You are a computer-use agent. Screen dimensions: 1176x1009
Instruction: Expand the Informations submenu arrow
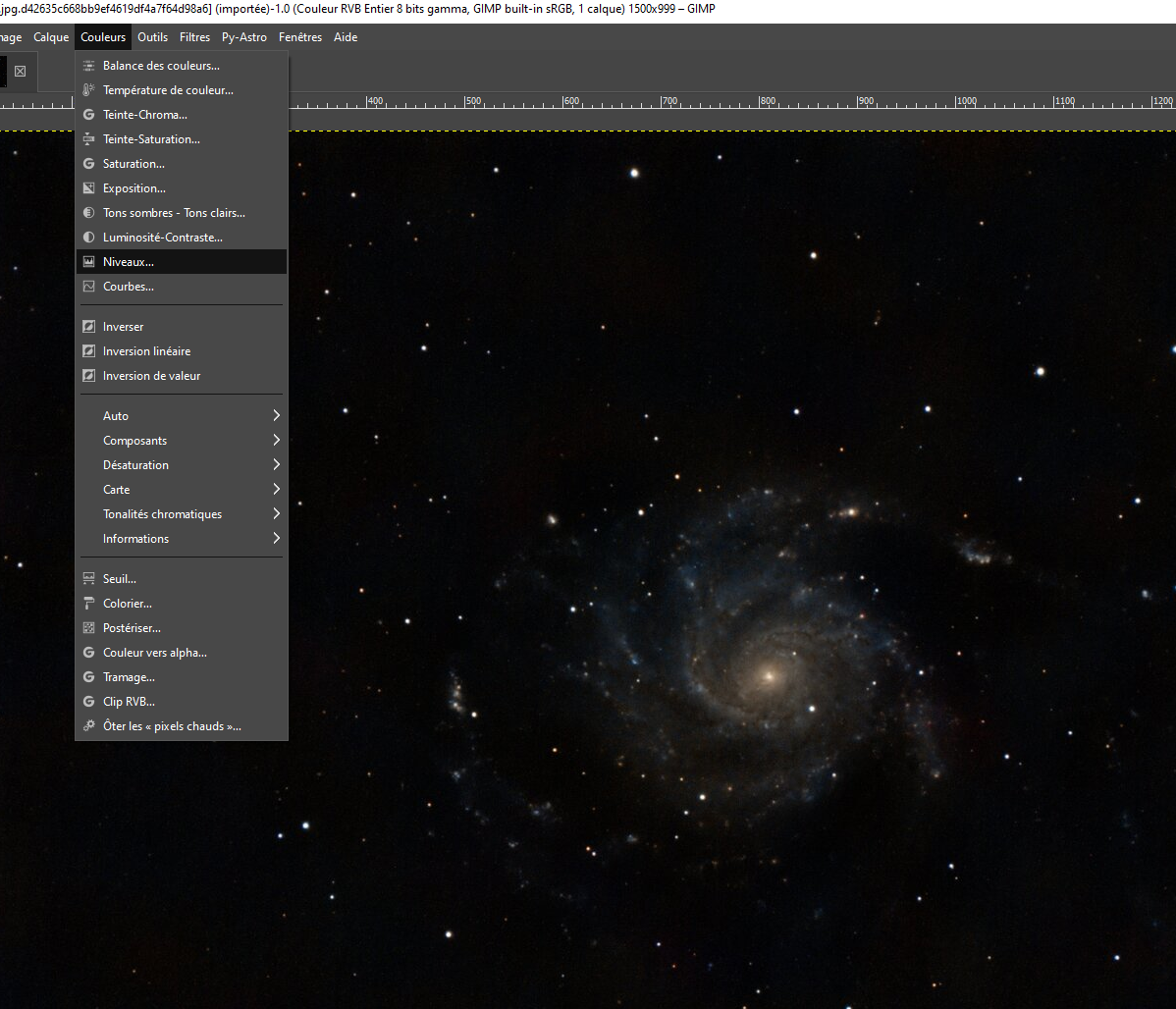[x=276, y=539]
